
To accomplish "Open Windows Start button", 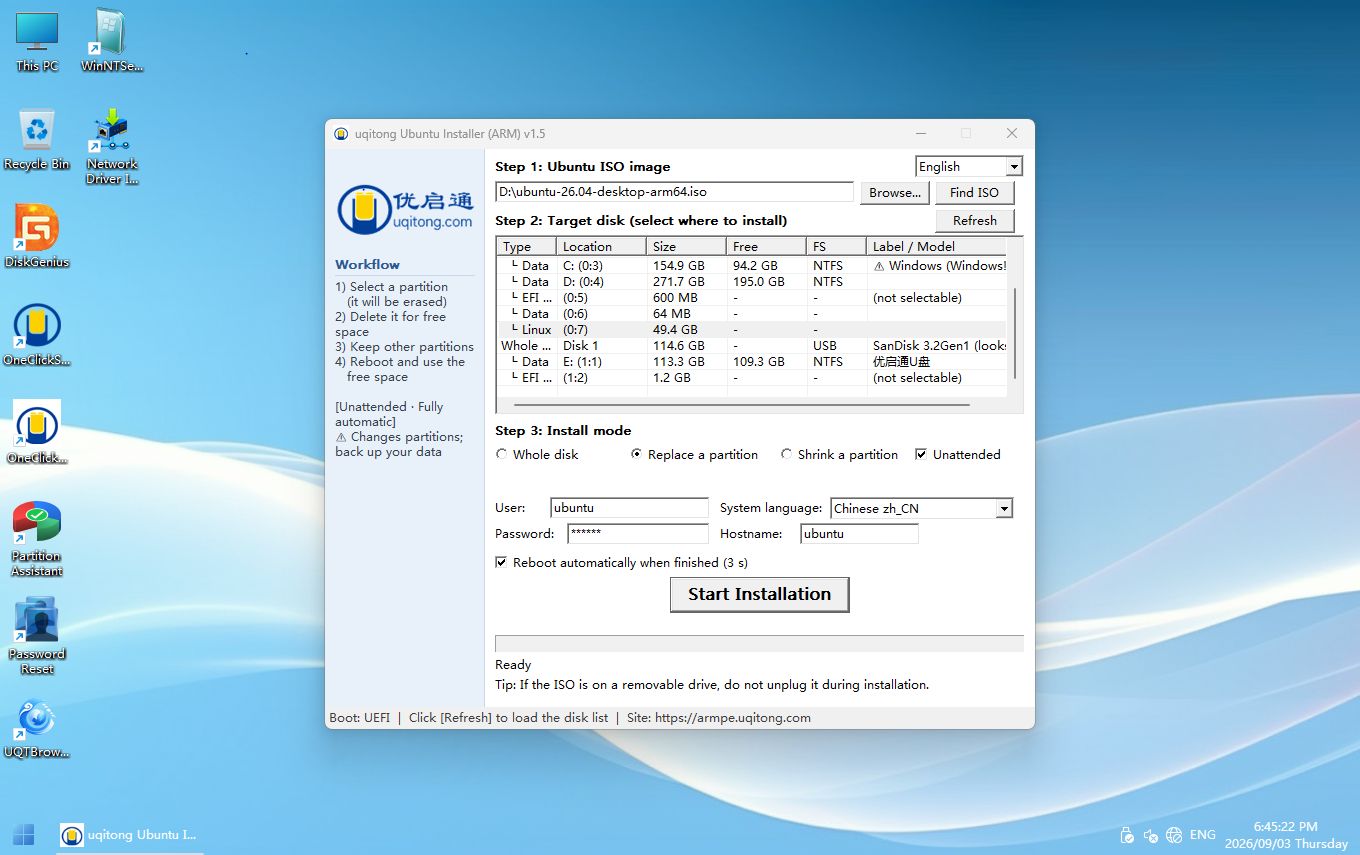I will (24, 834).
